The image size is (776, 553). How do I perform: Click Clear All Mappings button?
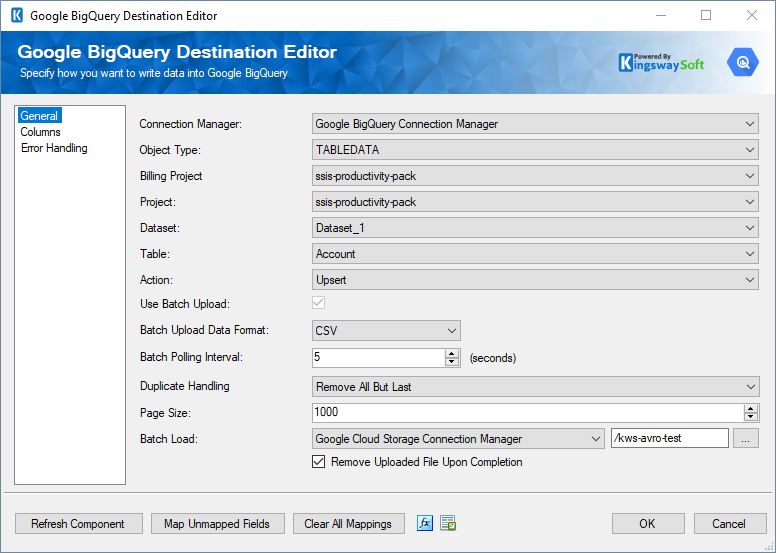[x=348, y=523]
